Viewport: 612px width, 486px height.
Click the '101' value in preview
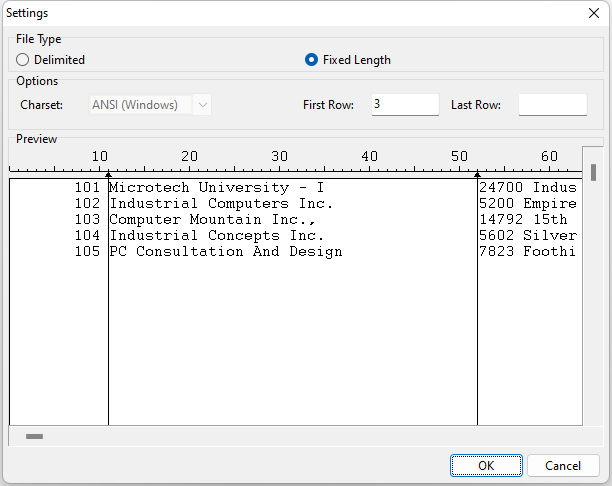(x=87, y=187)
